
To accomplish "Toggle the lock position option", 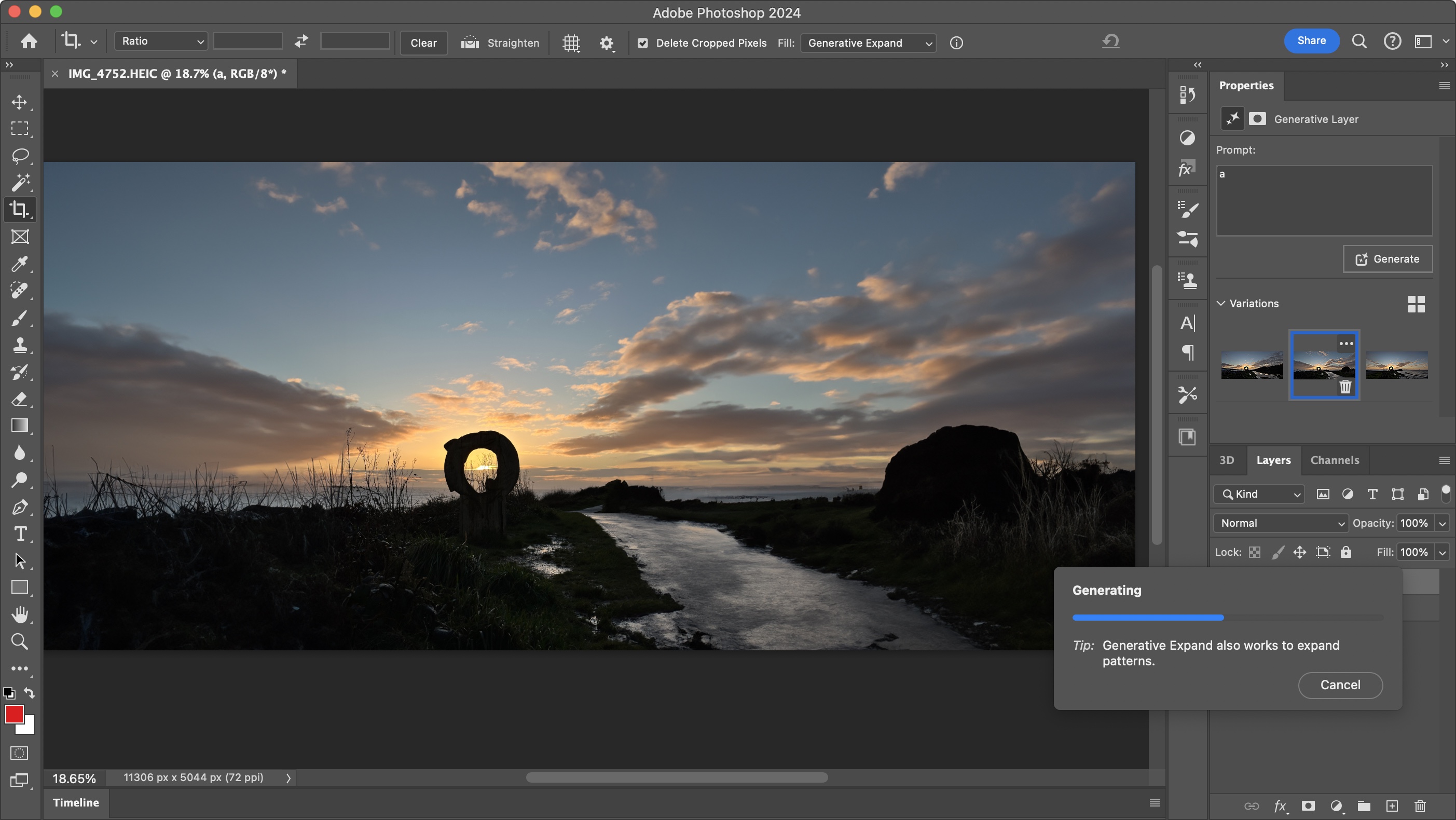I will 1300,552.
